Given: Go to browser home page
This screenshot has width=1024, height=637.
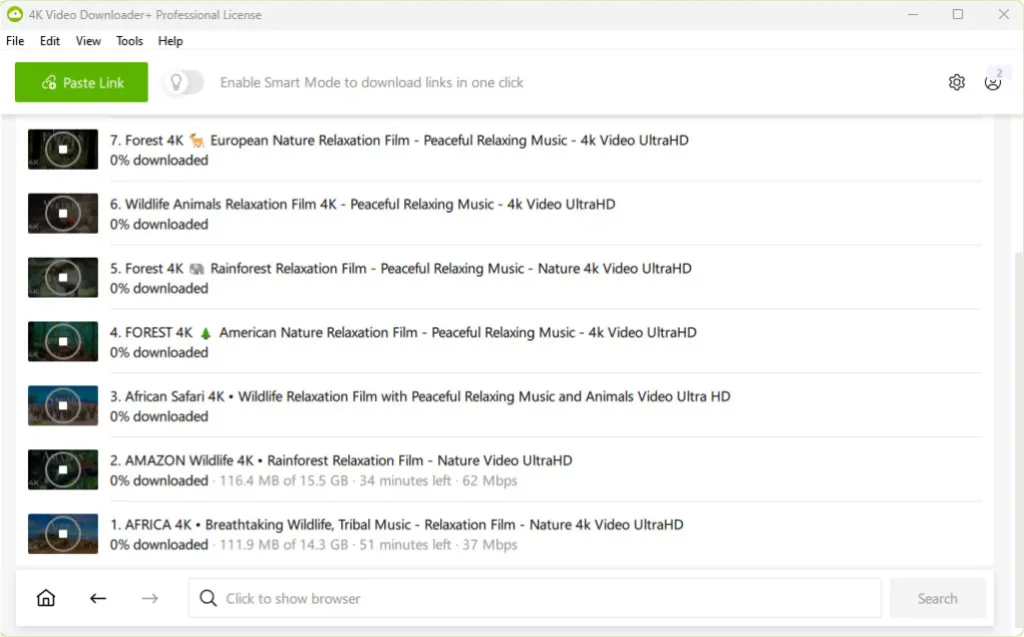Looking at the screenshot, I should (46, 598).
